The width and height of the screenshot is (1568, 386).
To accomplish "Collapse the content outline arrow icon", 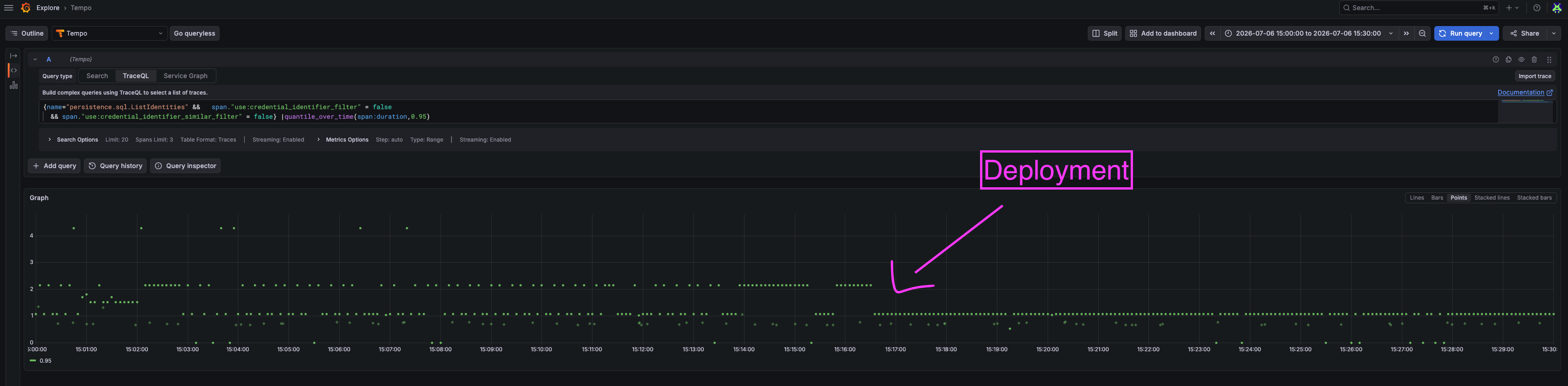I will 13,55.
